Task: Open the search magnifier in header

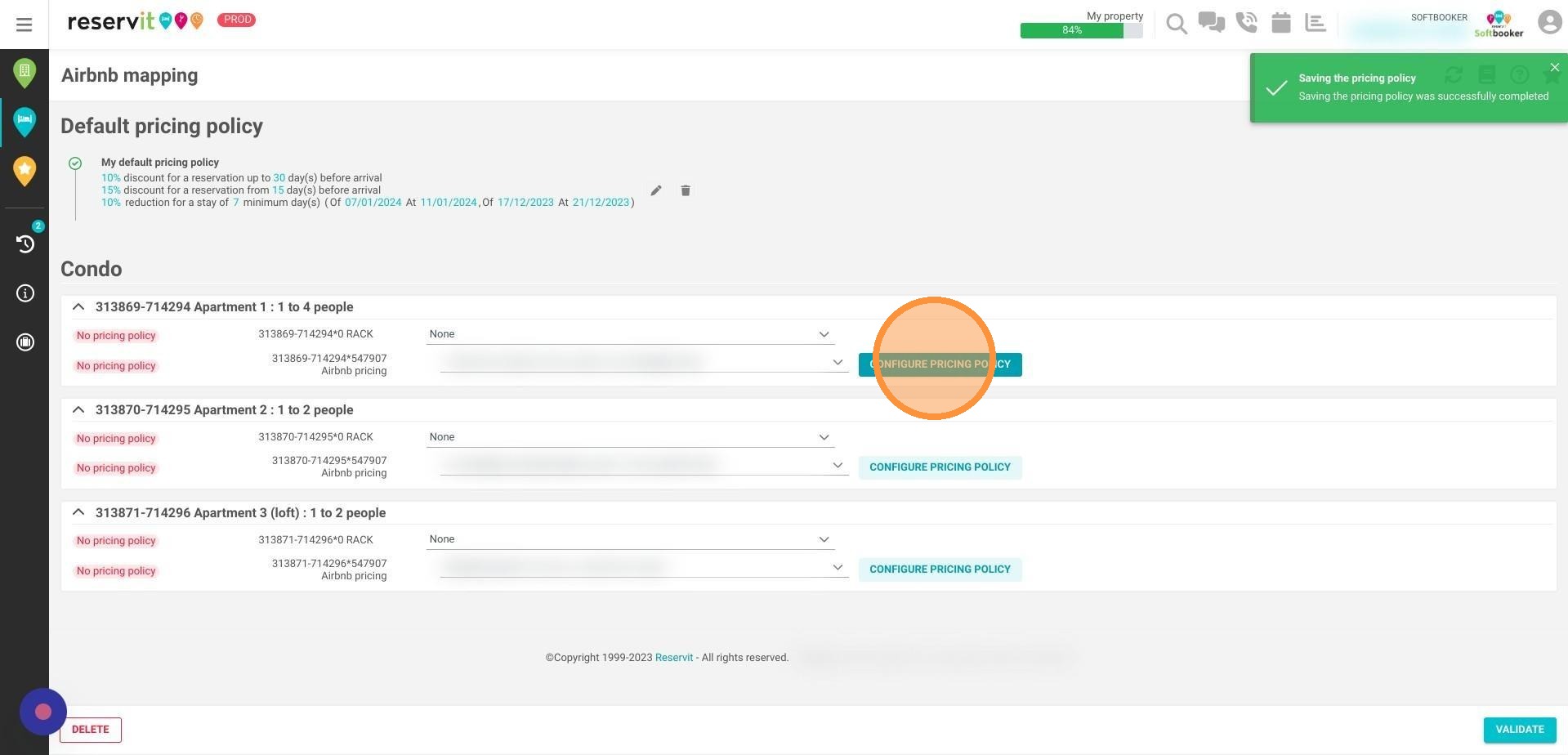Action: pyautogui.click(x=1177, y=24)
